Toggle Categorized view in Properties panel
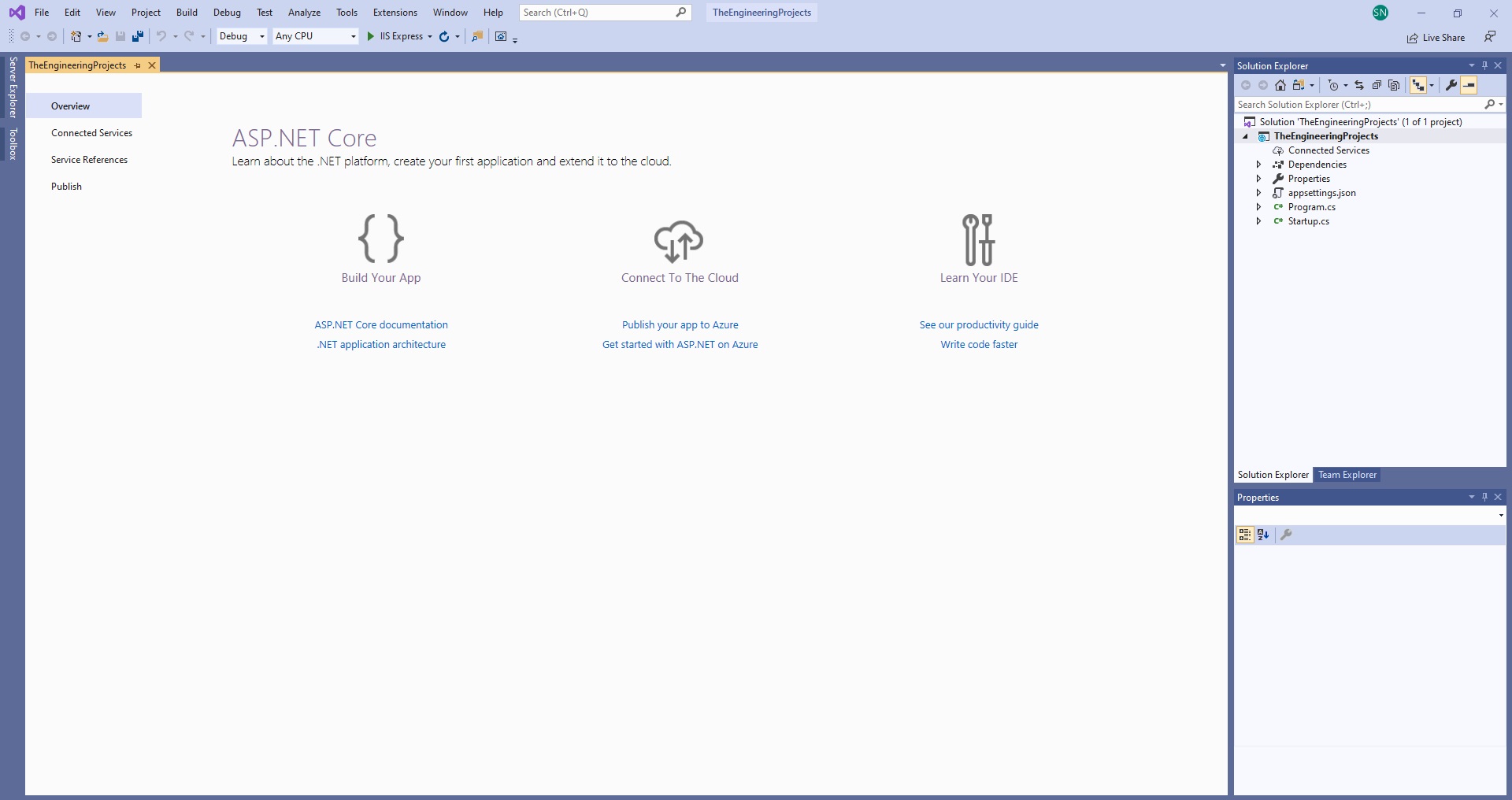Viewport: 1512px width, 800px height. coord(1245,535)
